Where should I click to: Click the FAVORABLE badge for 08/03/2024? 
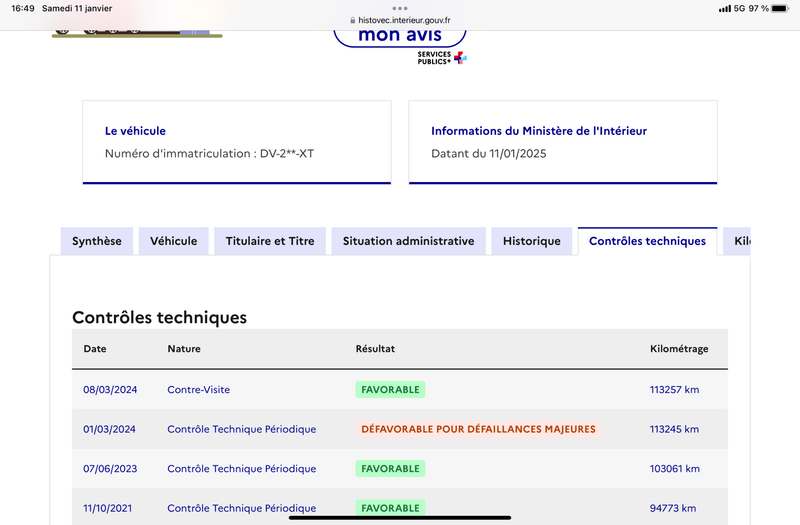click(x=390, y=389)
